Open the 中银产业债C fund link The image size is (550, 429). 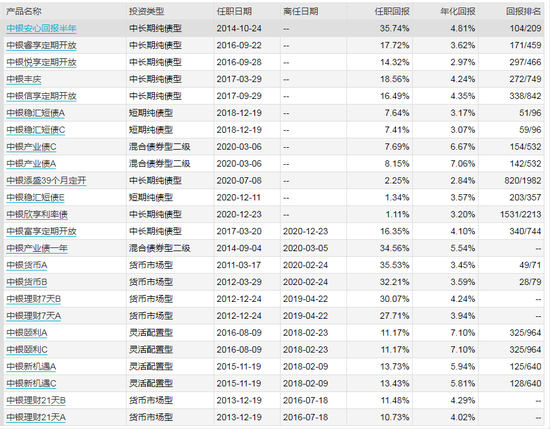click(x=31, y=147)
